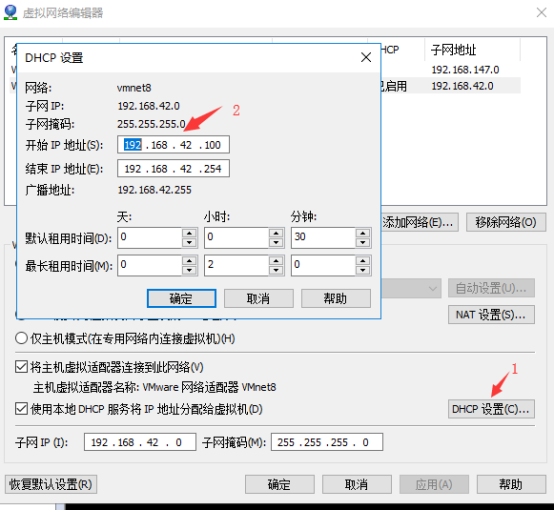Increase maximum lease days spinner
Screen dimensions: 554x510
click(x=189, y=261)
